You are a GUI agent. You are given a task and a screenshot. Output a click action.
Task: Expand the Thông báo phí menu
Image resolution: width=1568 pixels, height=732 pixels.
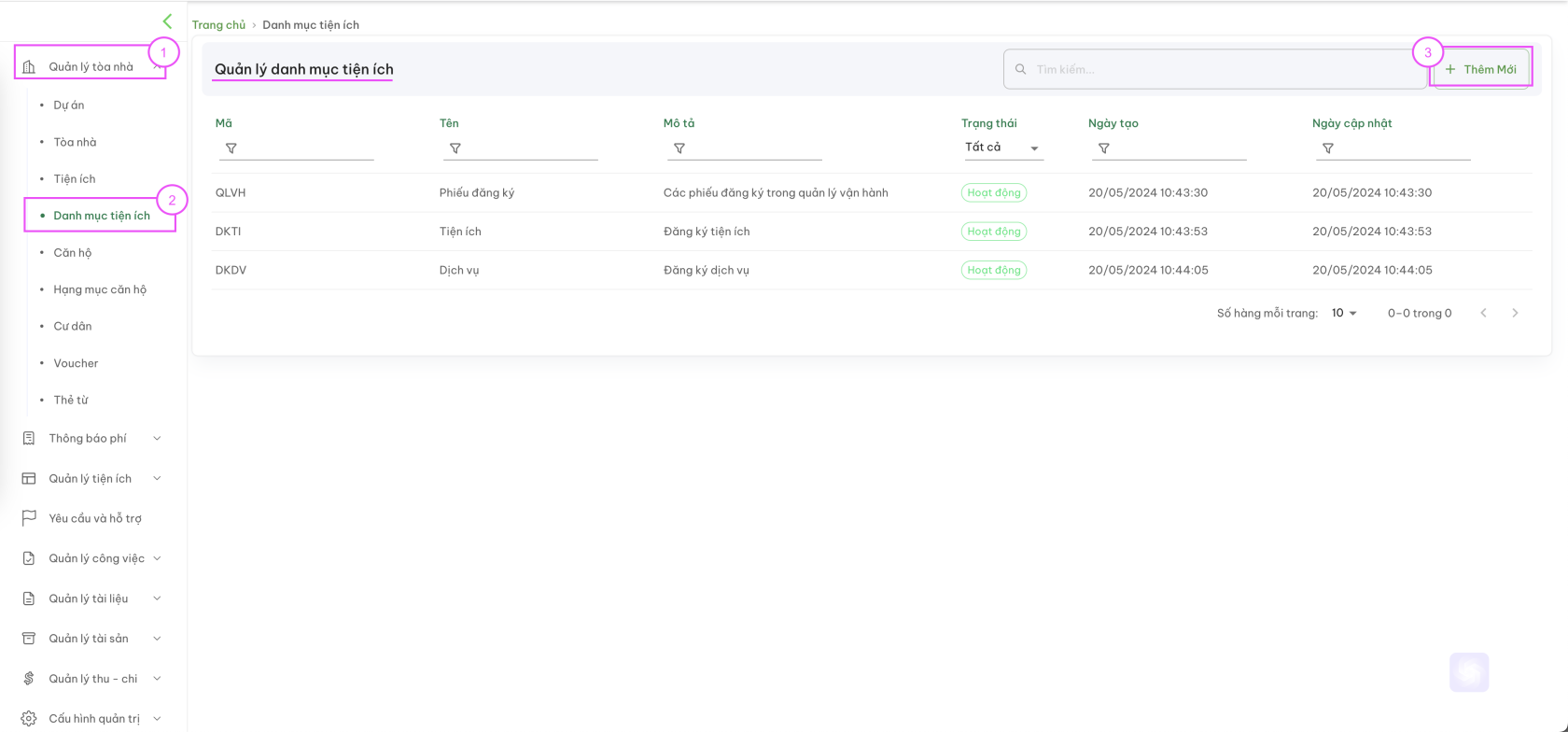157,438
